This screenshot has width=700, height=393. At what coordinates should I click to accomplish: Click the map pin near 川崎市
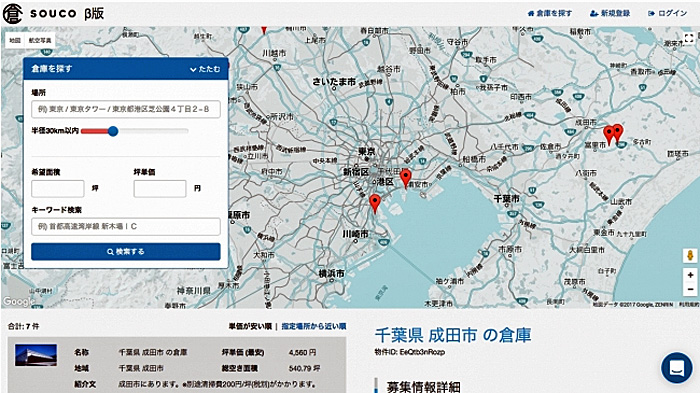point(375,204)
